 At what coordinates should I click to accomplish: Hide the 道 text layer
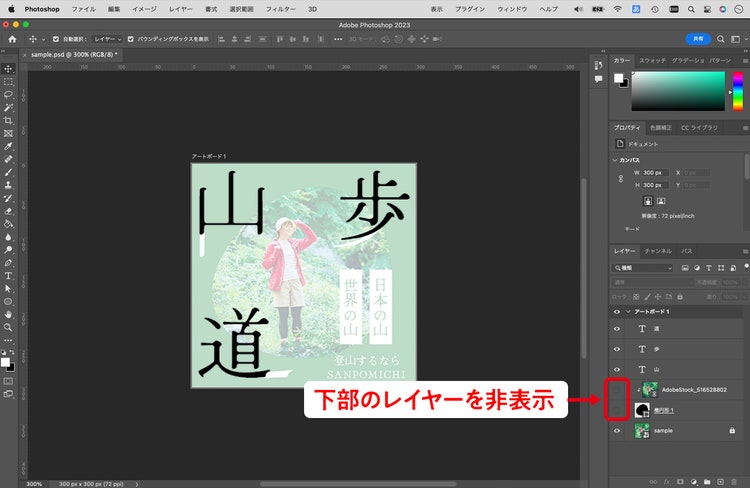617,329
